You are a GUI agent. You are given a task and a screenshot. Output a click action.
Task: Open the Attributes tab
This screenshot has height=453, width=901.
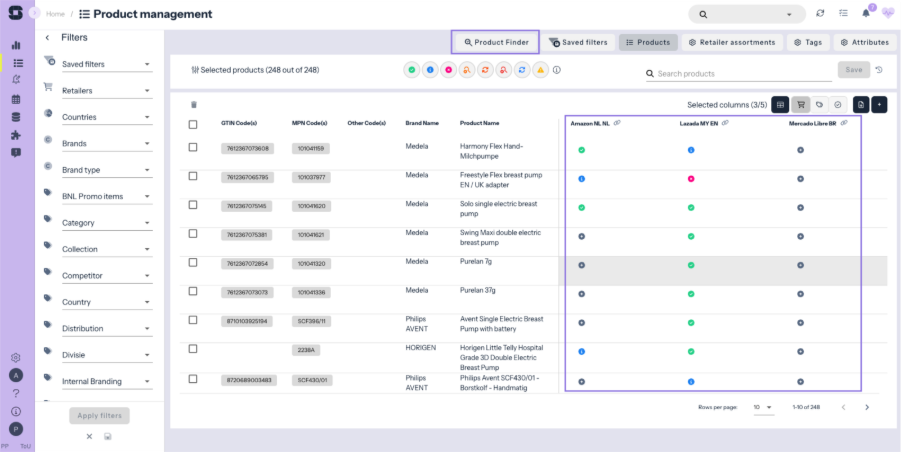[864, 42]
